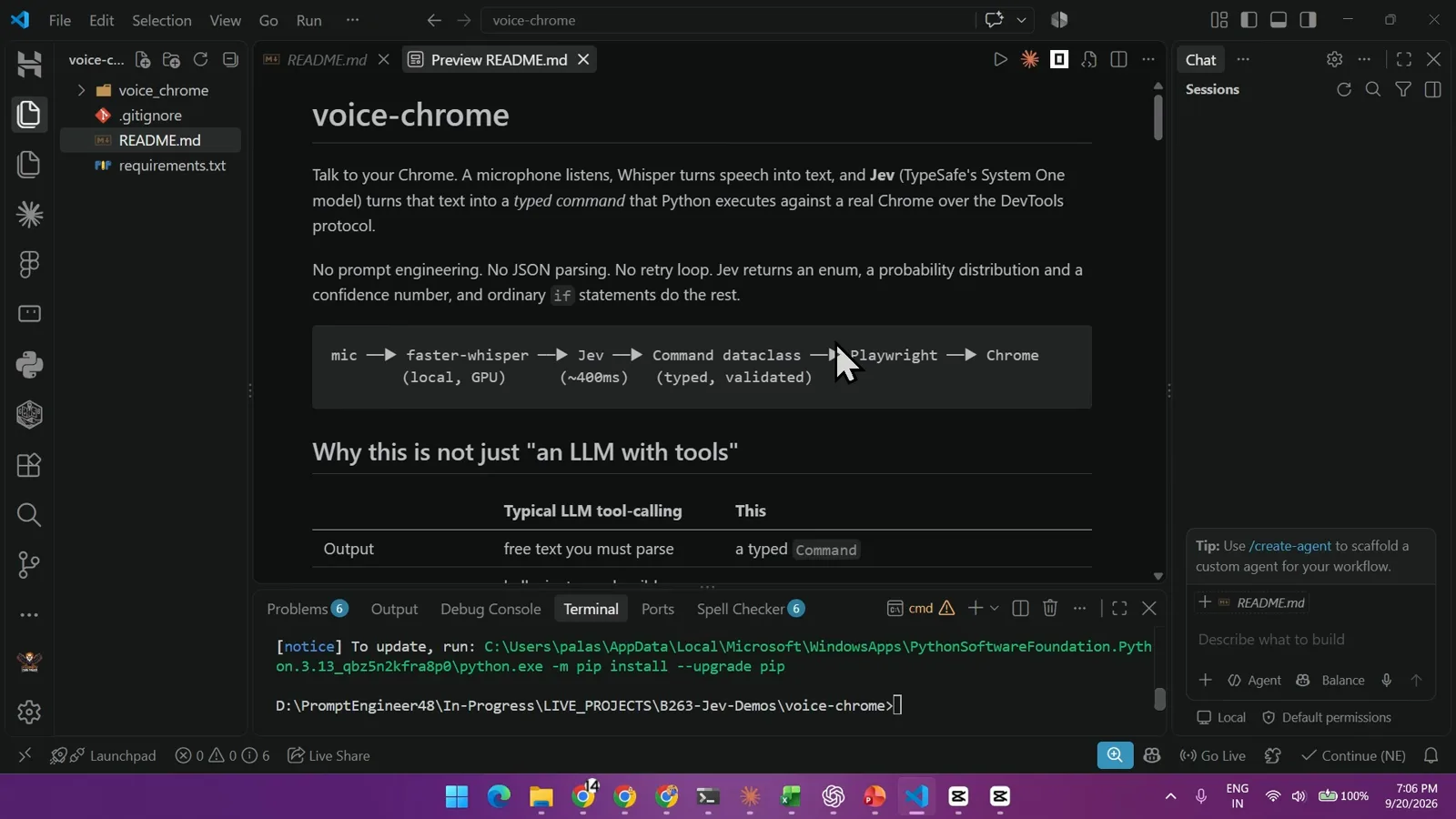Click the highlighted zoom icon in status bar
The image size is (1456, 819).
click(x=1115, y=755)
